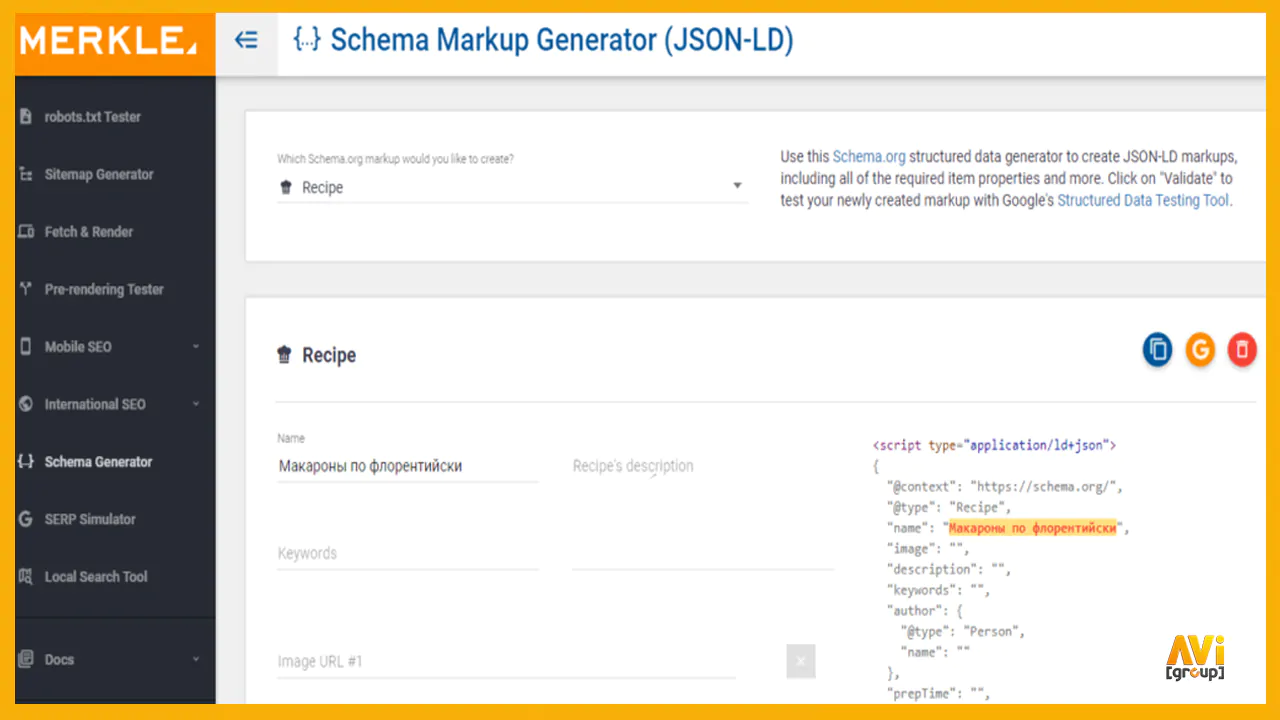The image size is (1280, 720).
Task: Open Fetch & Render tool
Action: (89, 232)
